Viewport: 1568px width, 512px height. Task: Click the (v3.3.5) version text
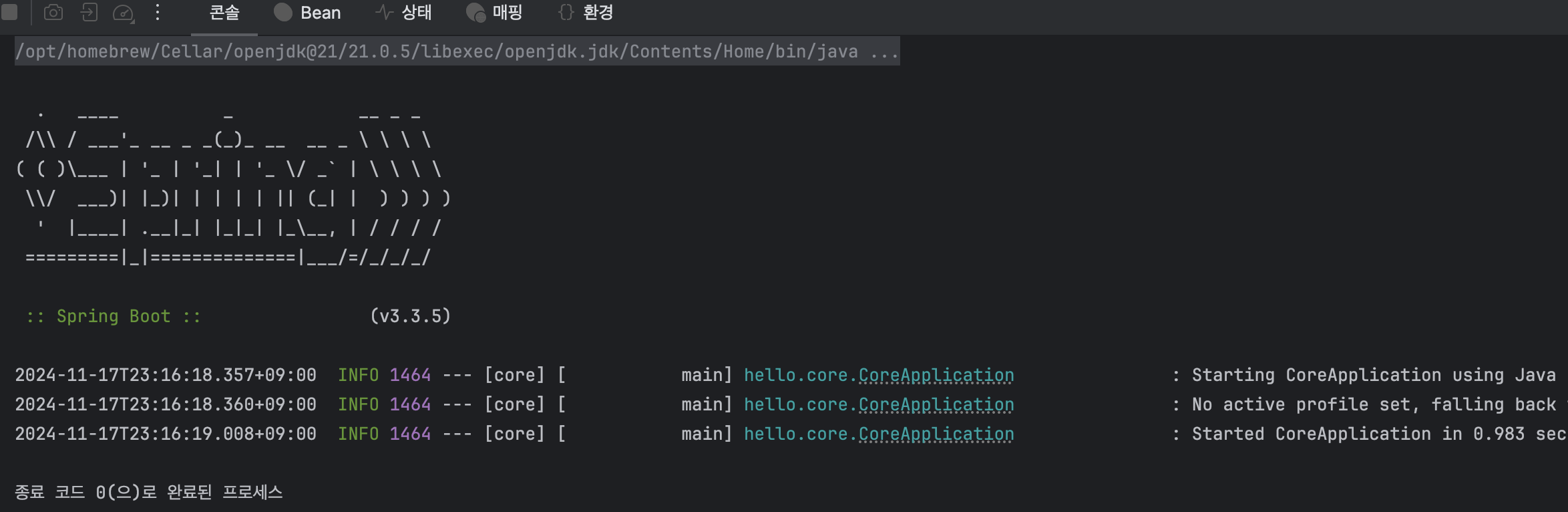coord(410,316)
